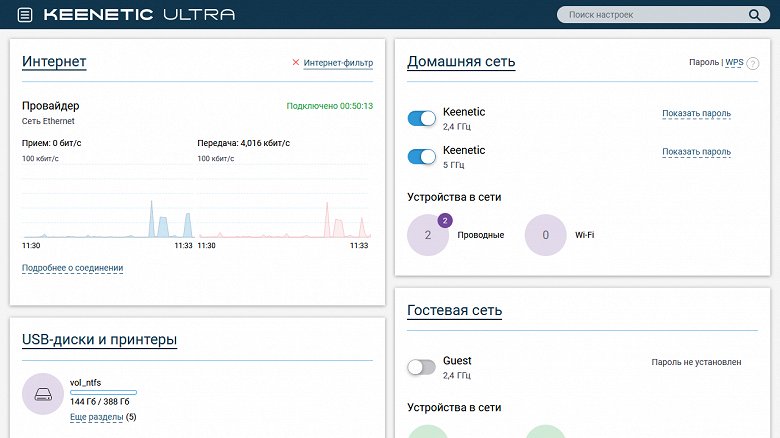780x438 pixels.
Task: Open the Домашняя сеть heading
Action: coord(461,61)
